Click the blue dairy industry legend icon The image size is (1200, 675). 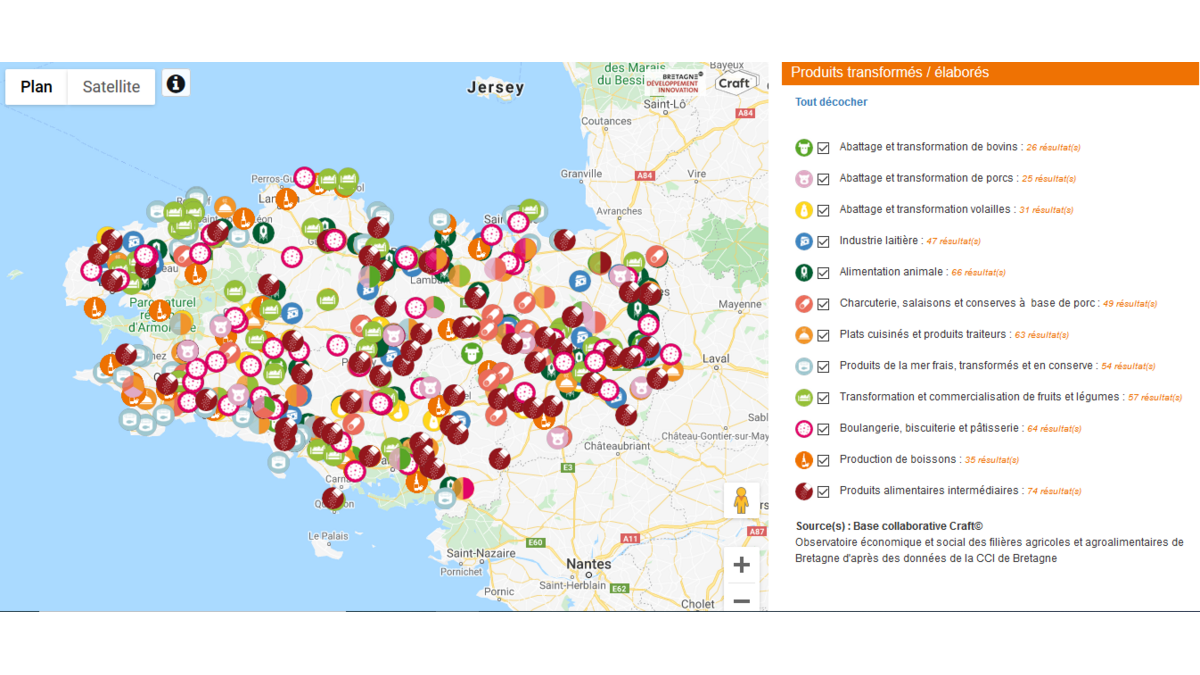[x=804, y=241]
